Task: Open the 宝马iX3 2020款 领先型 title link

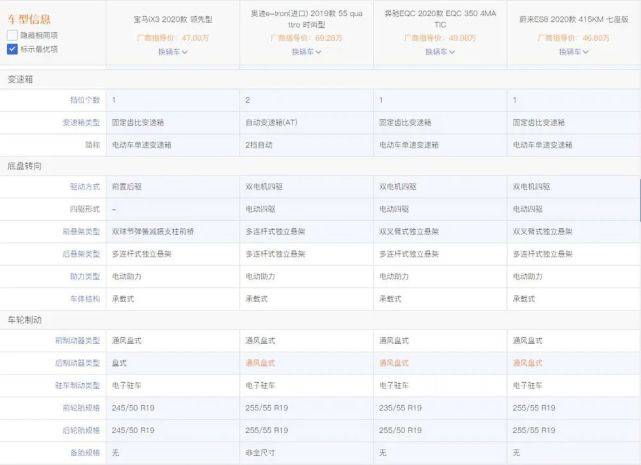Action: (x=173, y=19)
